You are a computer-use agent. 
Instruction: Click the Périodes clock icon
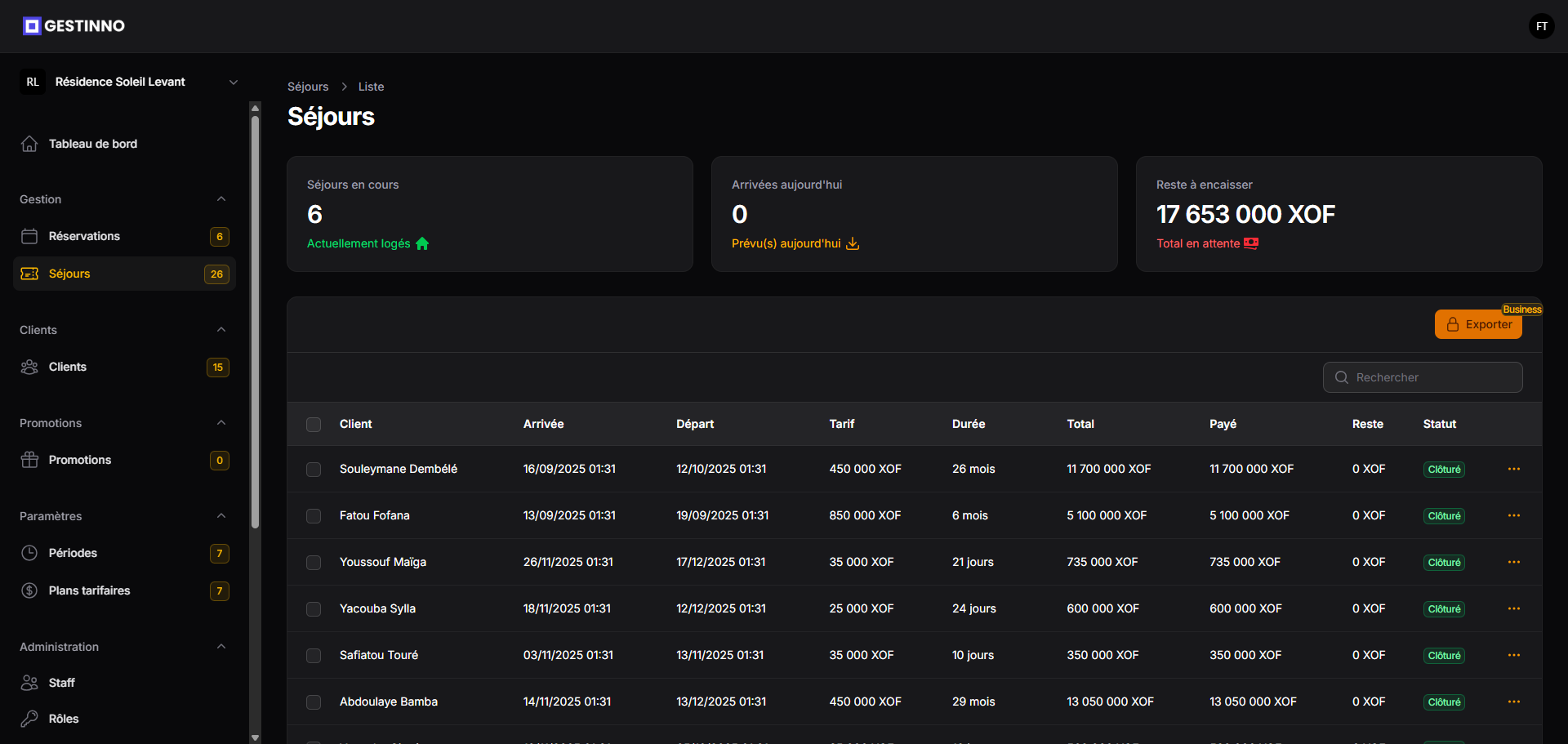[x=29, y=553]
